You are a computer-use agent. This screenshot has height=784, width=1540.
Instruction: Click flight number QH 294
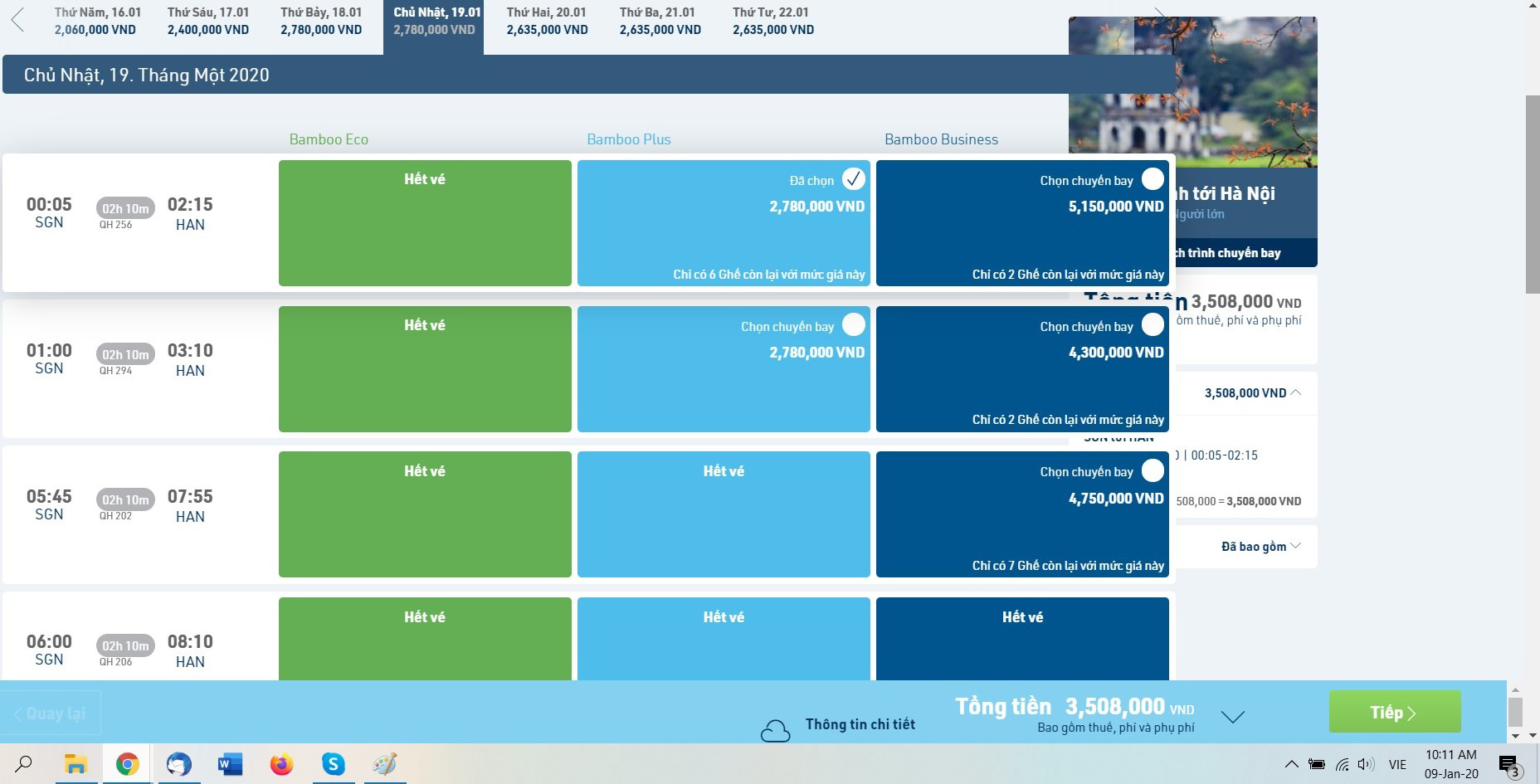(x=115, y=371)
